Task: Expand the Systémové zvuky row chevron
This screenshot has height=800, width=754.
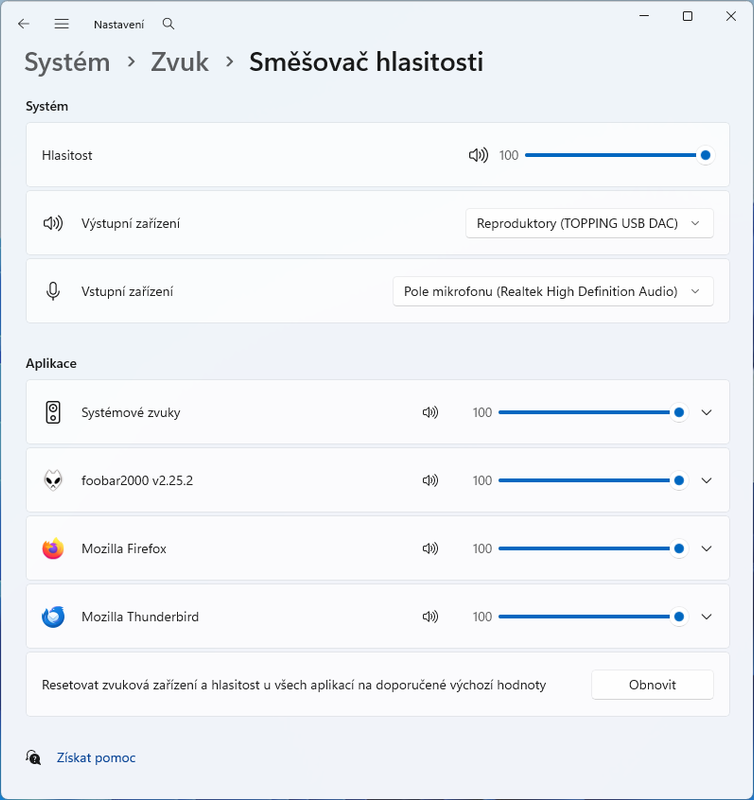Action: tap(707, 412)
